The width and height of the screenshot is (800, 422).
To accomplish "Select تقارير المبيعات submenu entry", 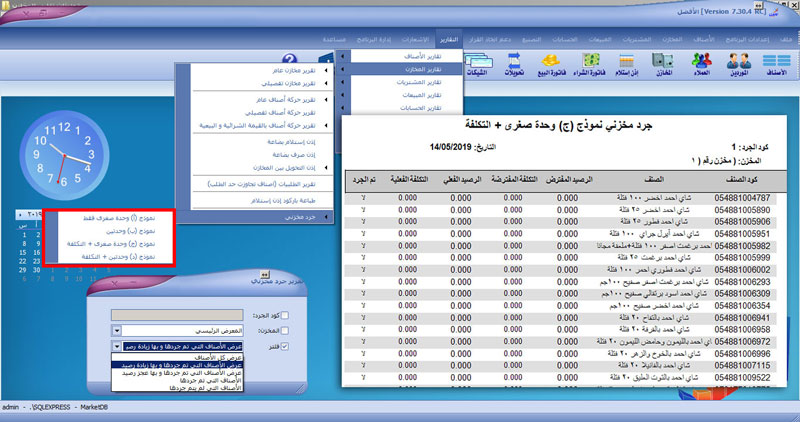I will coord(401,95).
